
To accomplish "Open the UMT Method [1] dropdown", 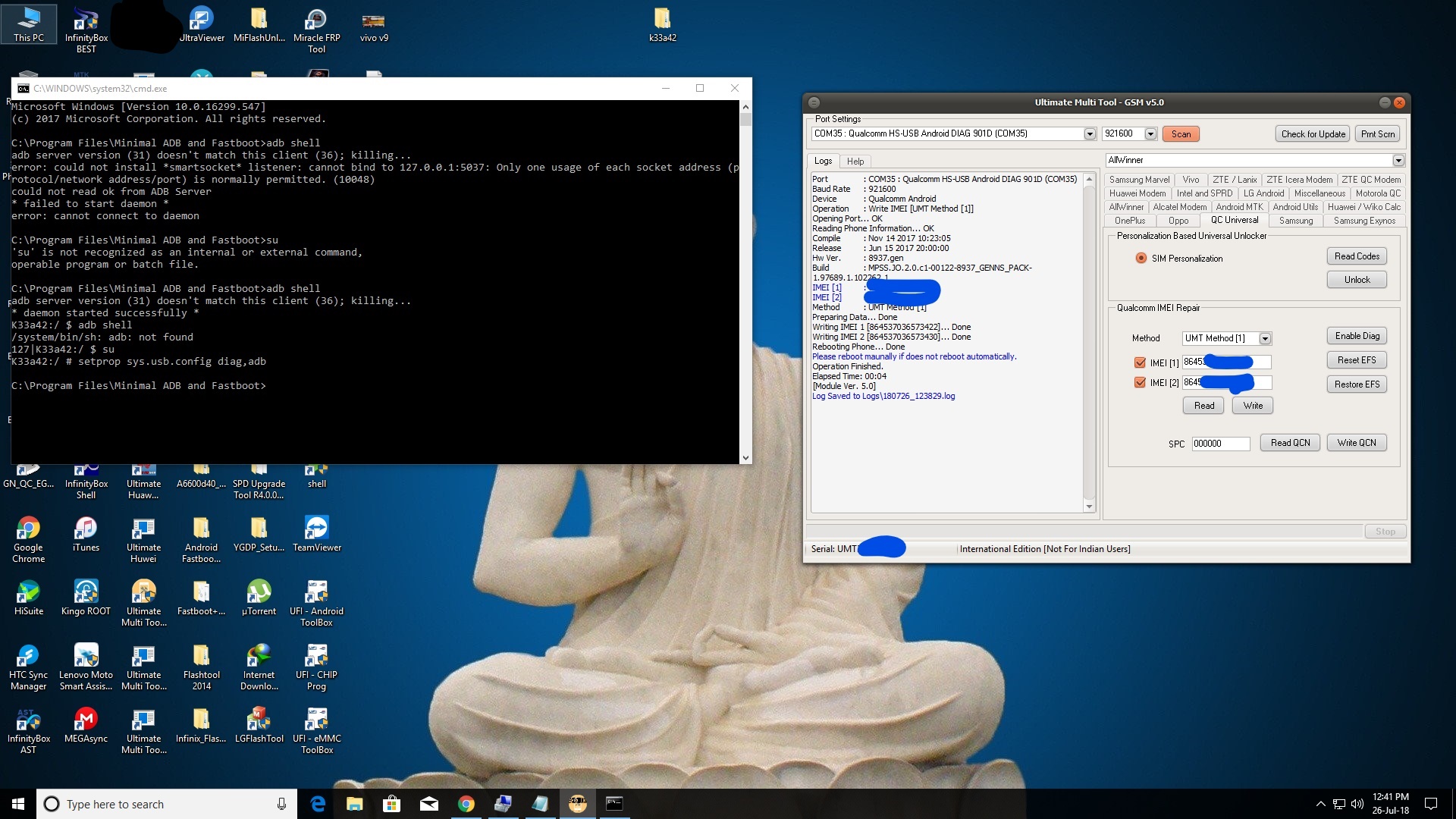I will pyautogui.click(x=1265, y=338).
